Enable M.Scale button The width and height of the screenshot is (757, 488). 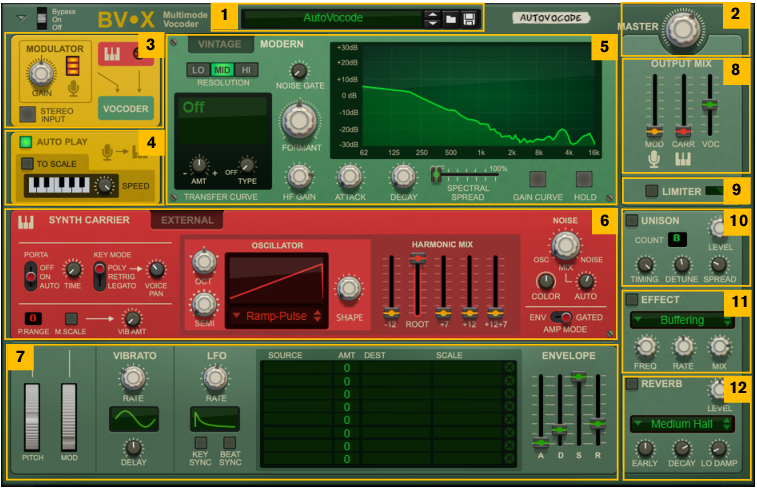tap(71, 319)
